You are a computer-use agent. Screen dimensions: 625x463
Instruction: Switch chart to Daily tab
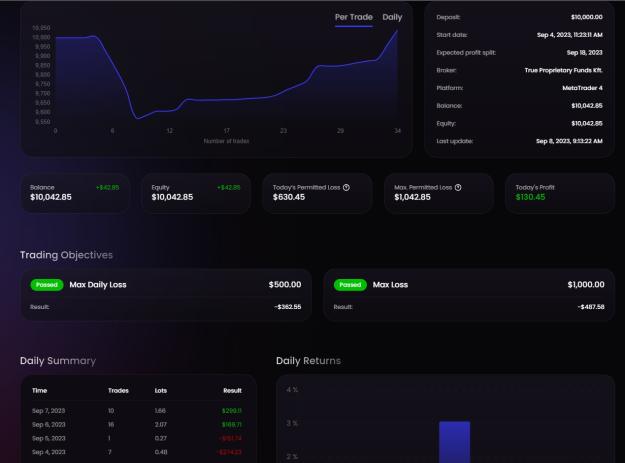392,17
